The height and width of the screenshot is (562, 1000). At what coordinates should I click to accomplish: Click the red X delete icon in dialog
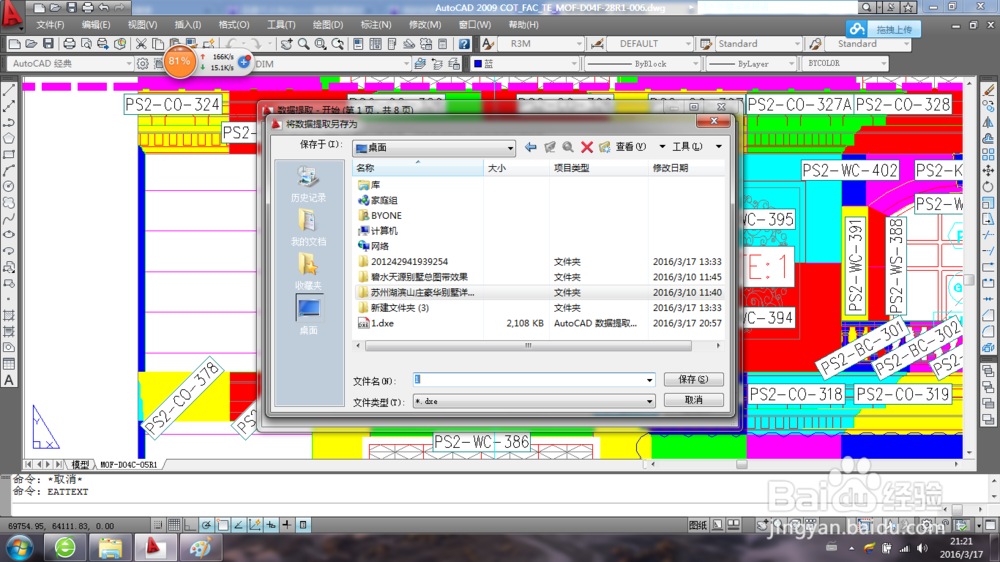[x=587, y=147]
